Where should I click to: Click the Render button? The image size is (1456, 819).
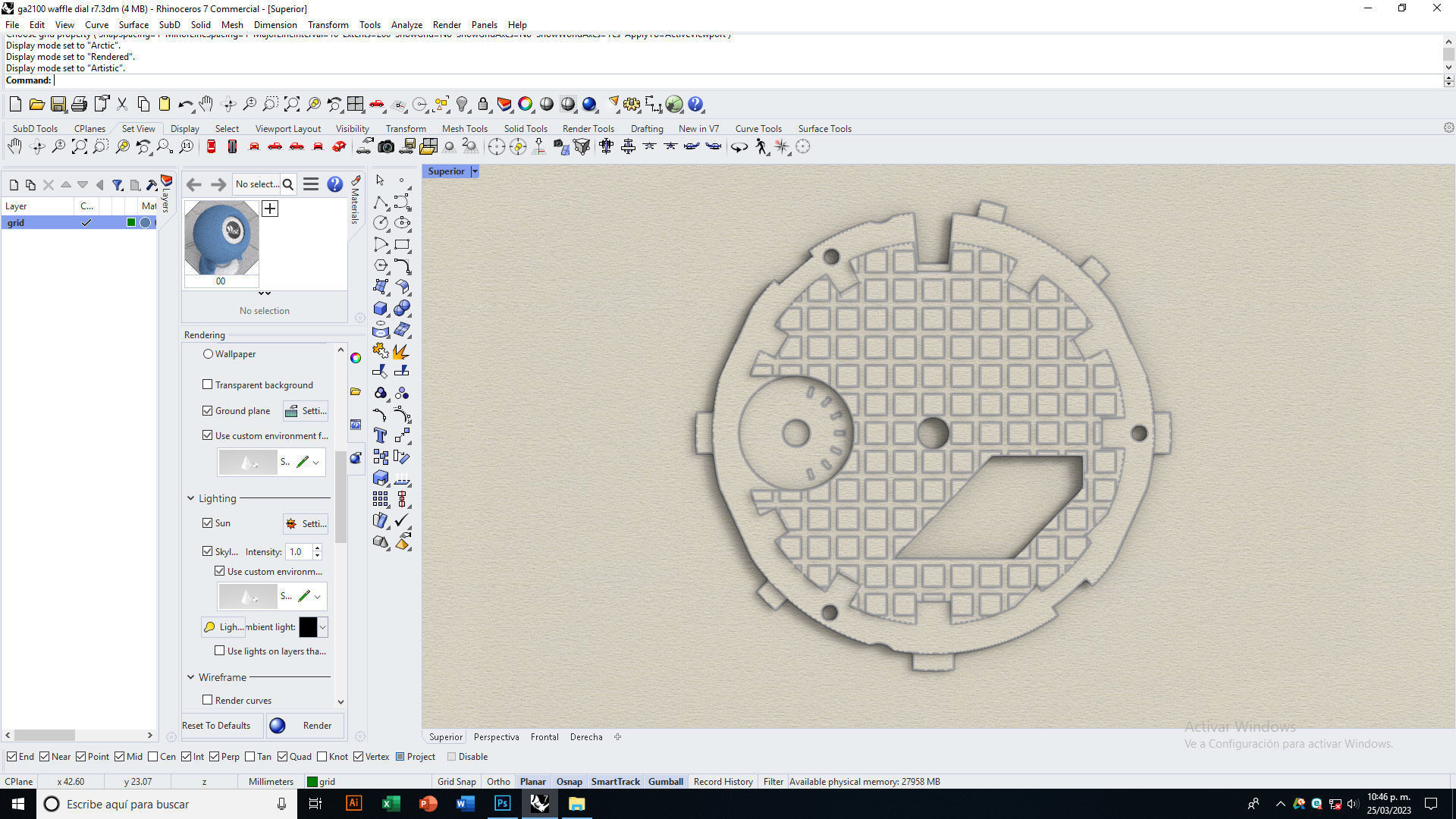(305, 726)
